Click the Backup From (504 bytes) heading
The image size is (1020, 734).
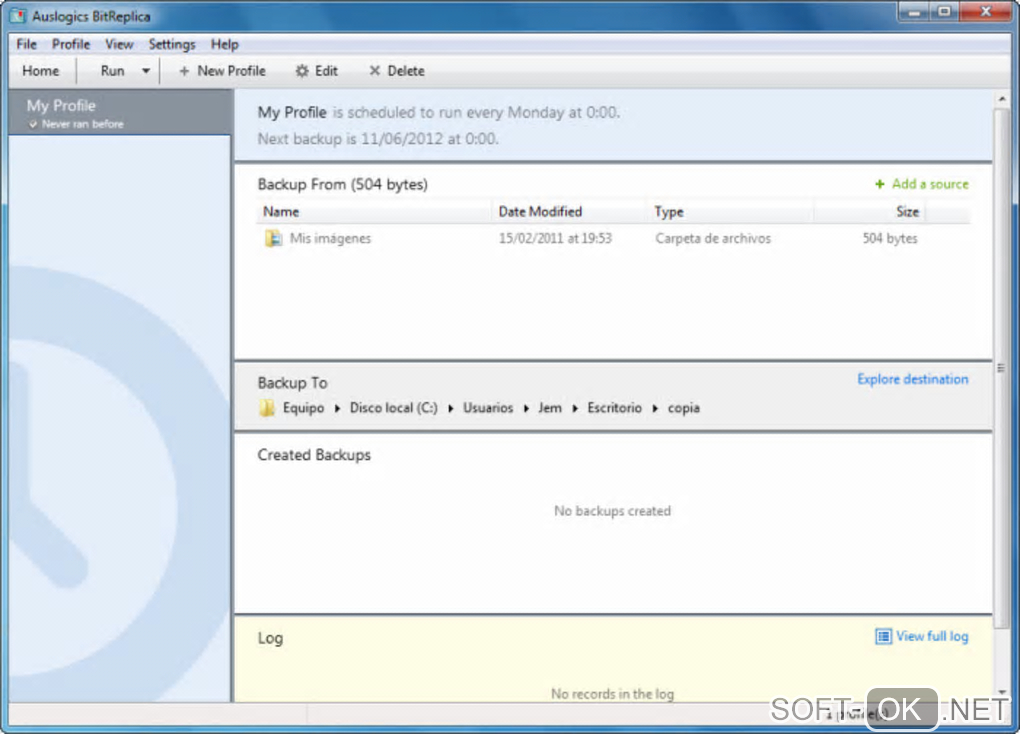343,184
